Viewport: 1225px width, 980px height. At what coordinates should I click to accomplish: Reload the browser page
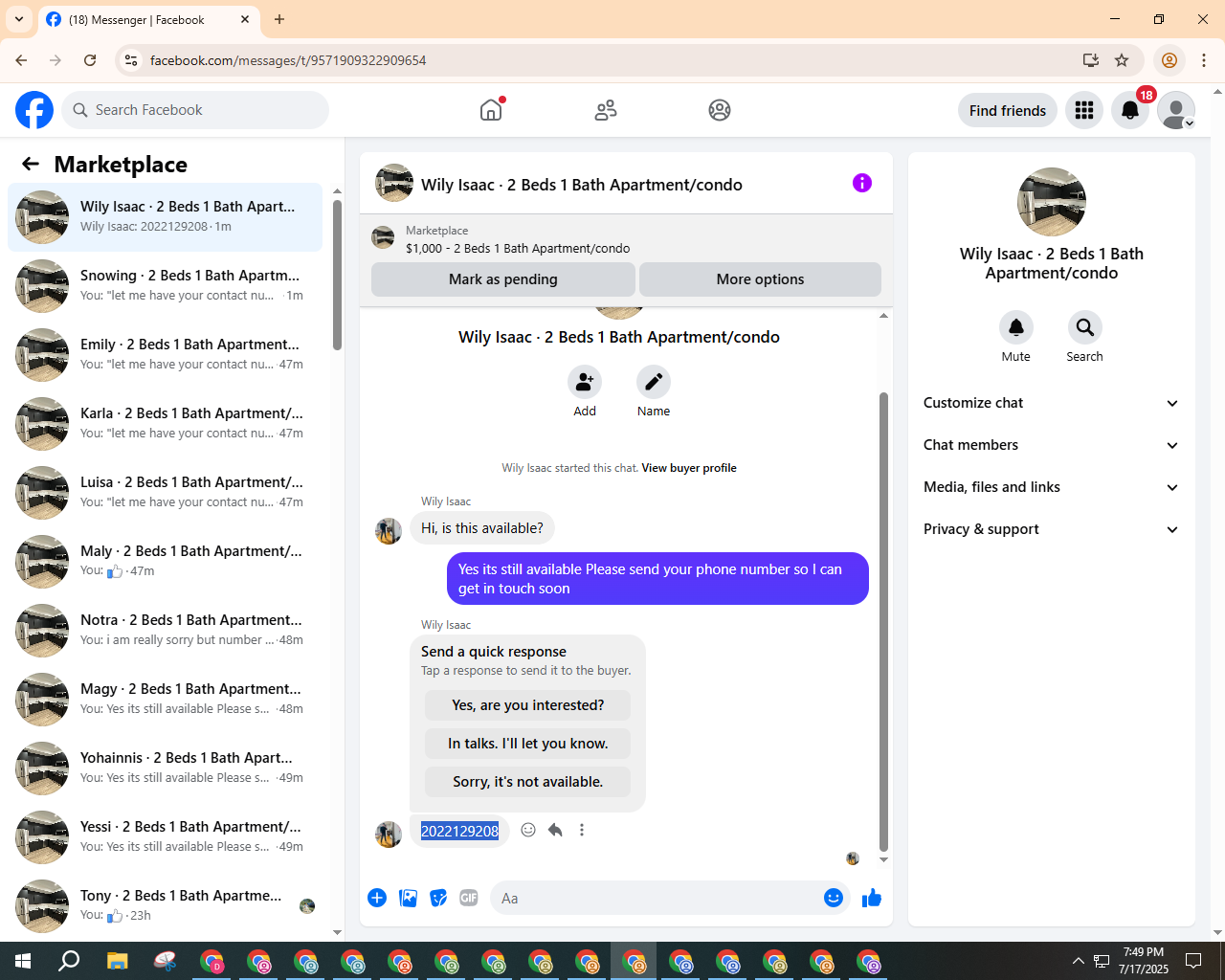tap(90, 60)
